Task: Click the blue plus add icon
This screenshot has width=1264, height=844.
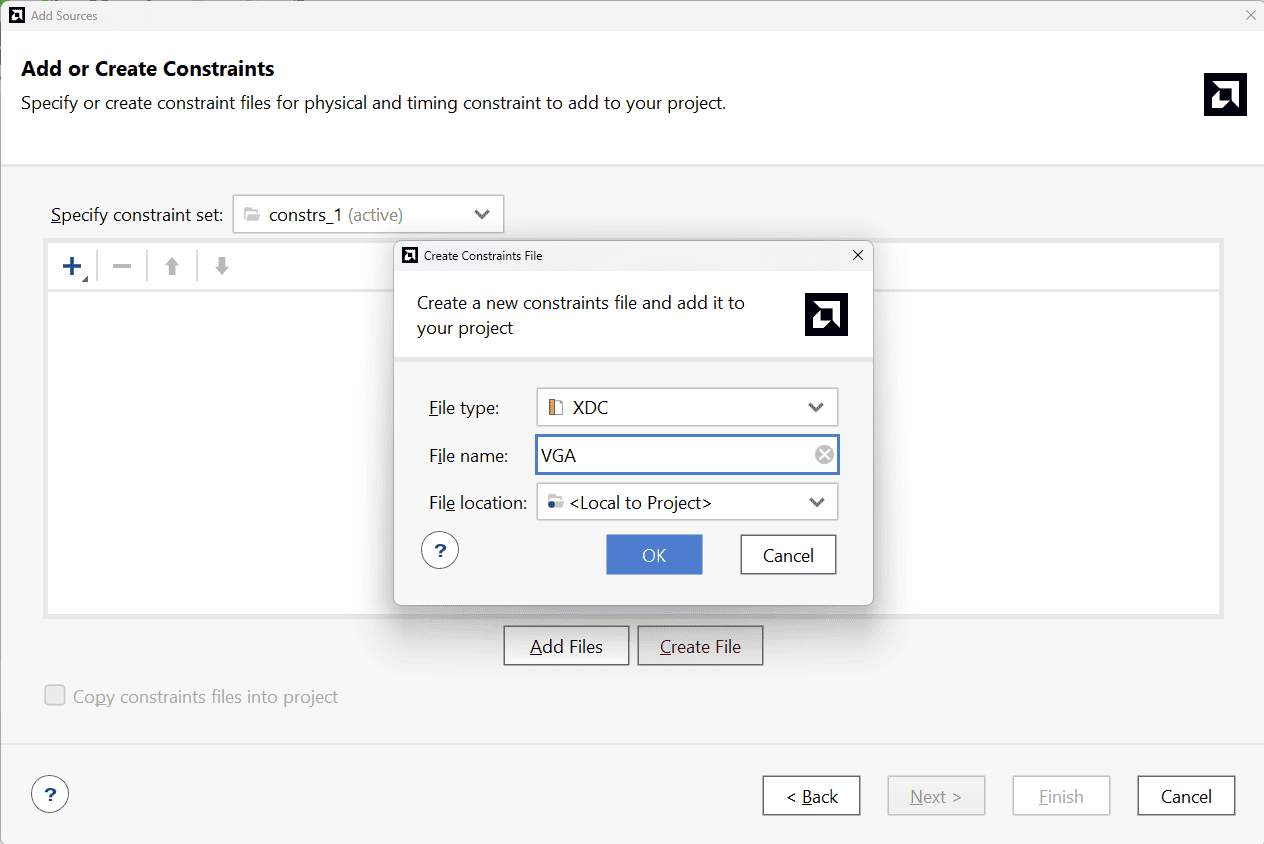Action: pos(73,266)
